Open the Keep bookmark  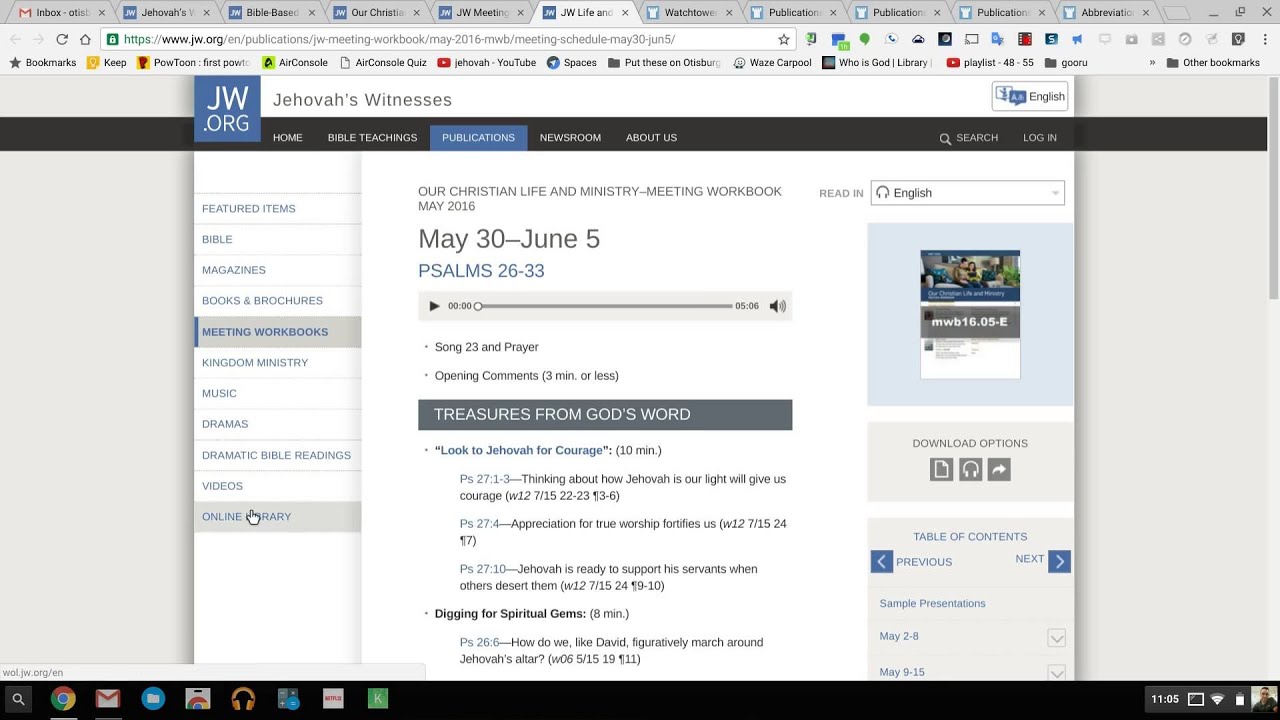(x=107, y=62)
